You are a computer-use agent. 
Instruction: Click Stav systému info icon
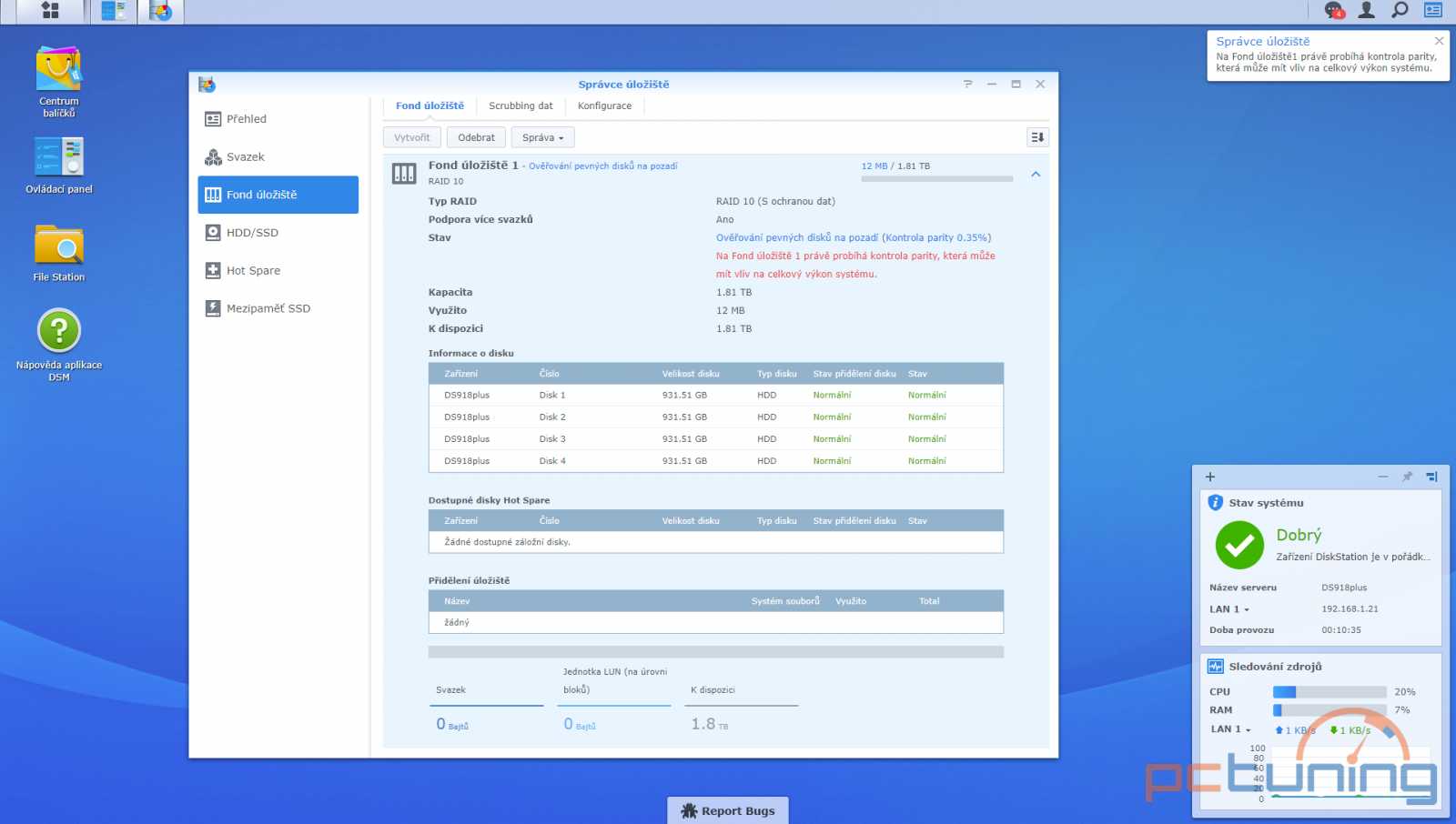(x=1216, y=502)
